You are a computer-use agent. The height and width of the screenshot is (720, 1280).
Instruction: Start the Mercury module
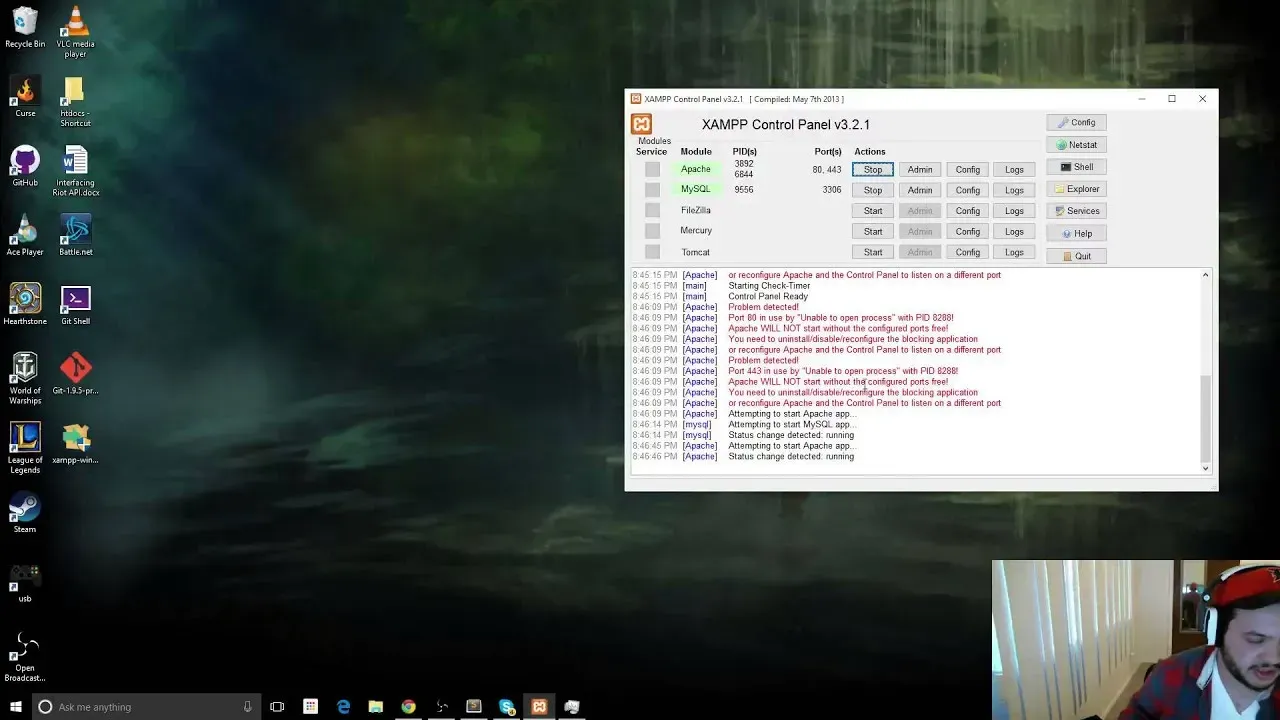click(873, 231)
